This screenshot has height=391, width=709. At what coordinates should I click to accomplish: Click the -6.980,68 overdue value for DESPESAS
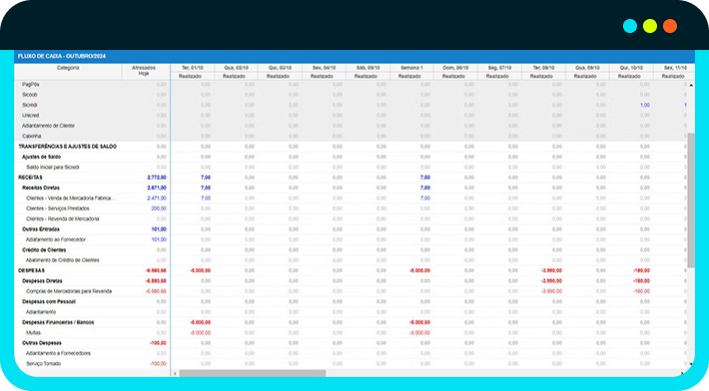(156, 271)
